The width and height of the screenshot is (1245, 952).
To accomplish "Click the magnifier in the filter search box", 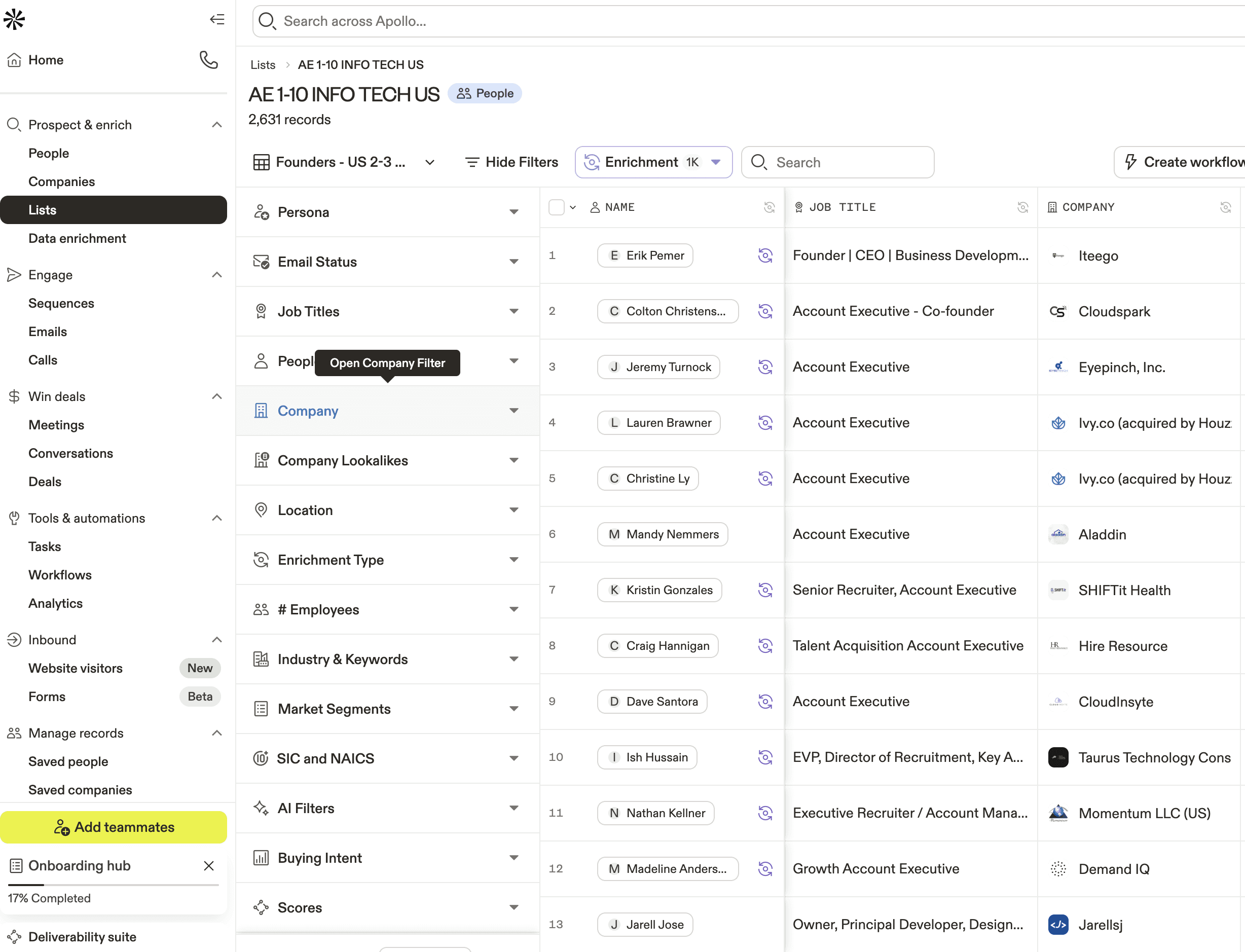I will pos(759,162).
